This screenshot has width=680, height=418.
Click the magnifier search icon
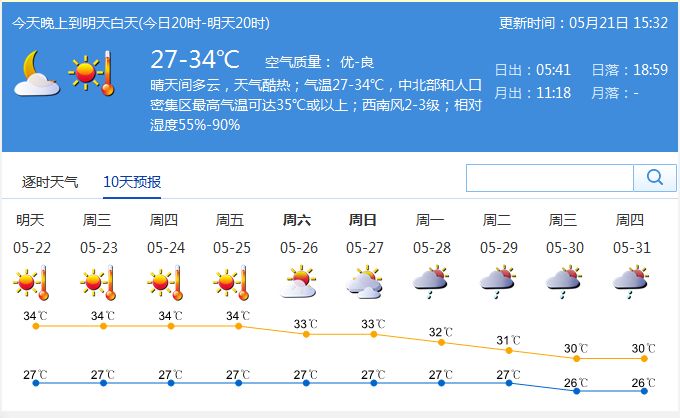click(x=655, y=177)
